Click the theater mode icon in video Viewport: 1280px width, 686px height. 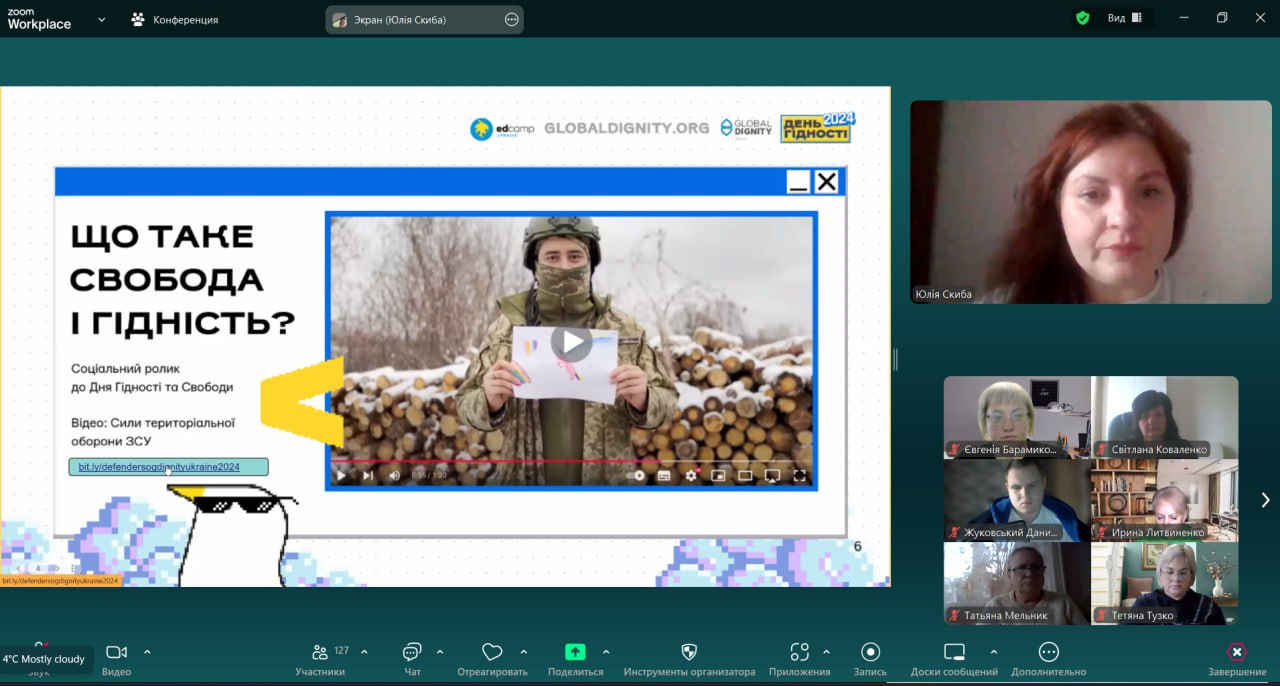coord(745,476)
